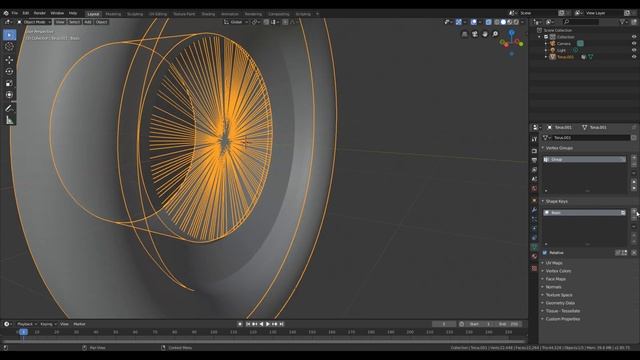Open the Window menu
Viewport: 640px width, 360px height.
click(57, 13)
